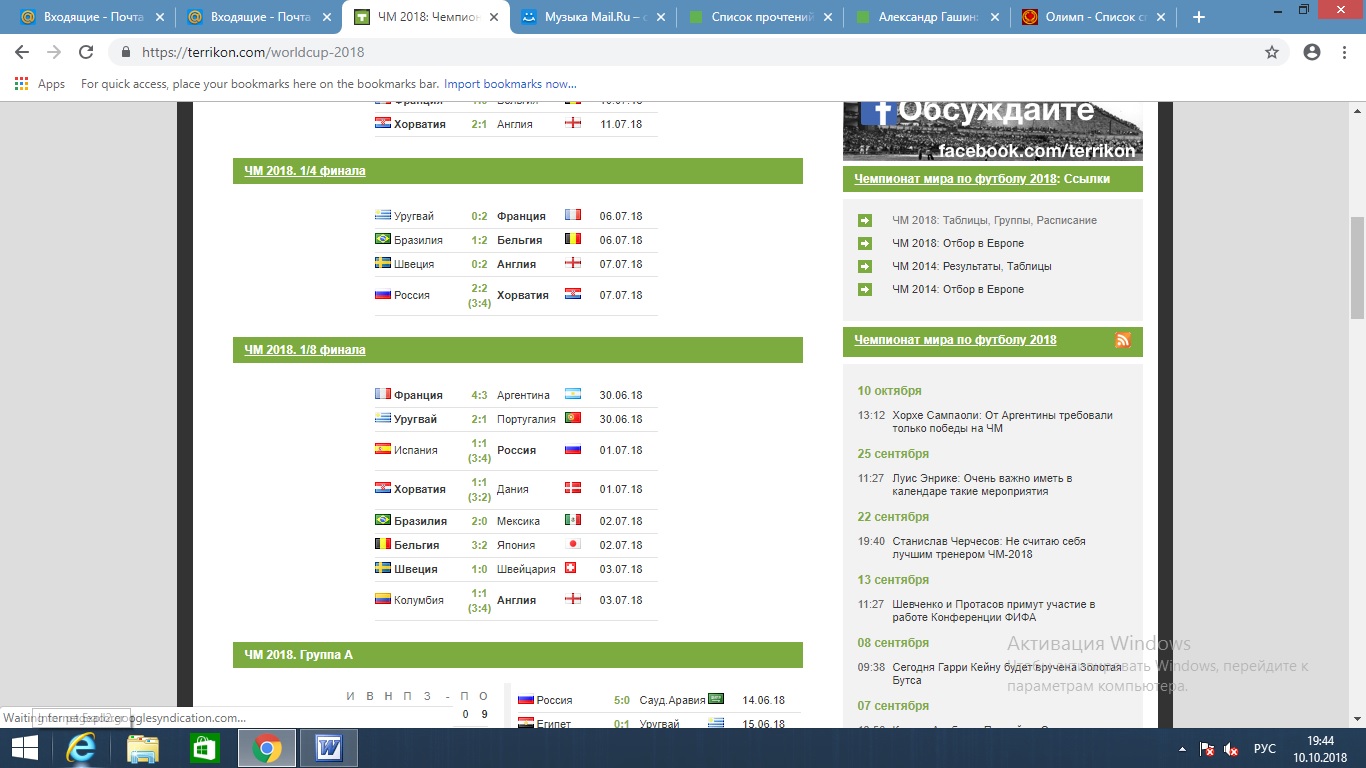Viewport: 1366px width, 768px height.
Task: Launch Internet Explorer from the taskbar
Action: [x=80, y=748]
